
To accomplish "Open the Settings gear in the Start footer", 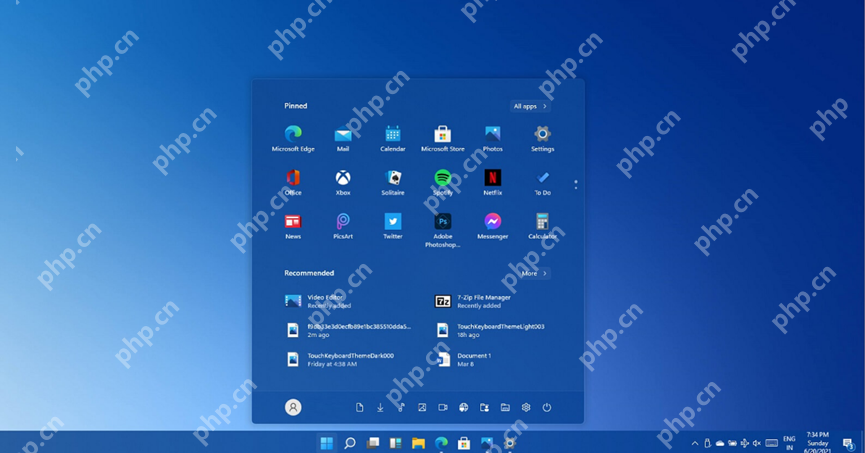I will point(526,407).
